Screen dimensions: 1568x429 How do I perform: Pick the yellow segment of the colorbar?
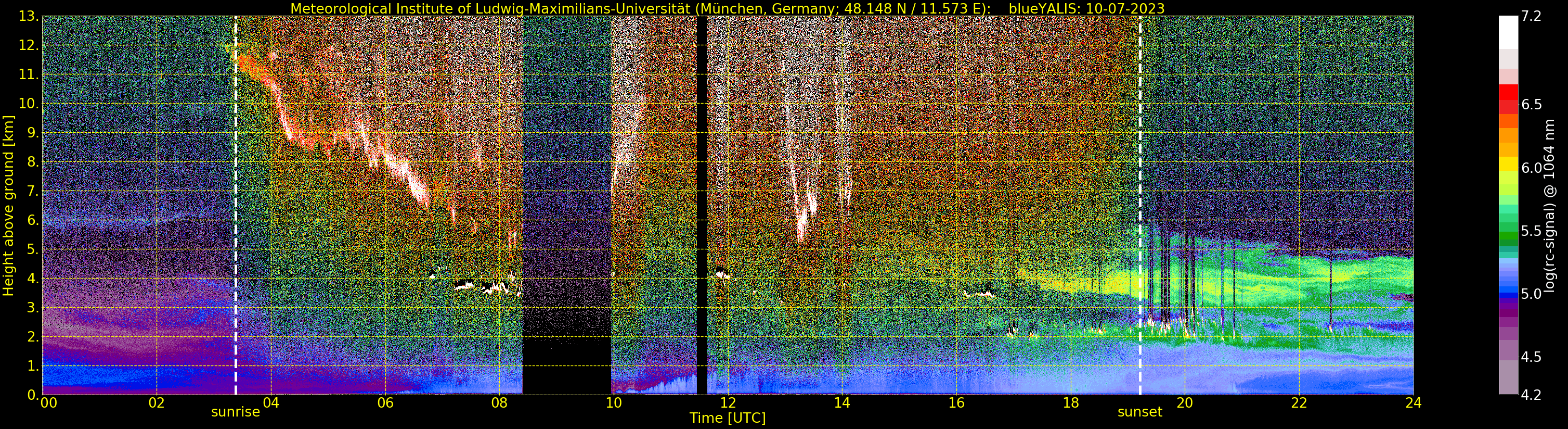click(1508, 164)
